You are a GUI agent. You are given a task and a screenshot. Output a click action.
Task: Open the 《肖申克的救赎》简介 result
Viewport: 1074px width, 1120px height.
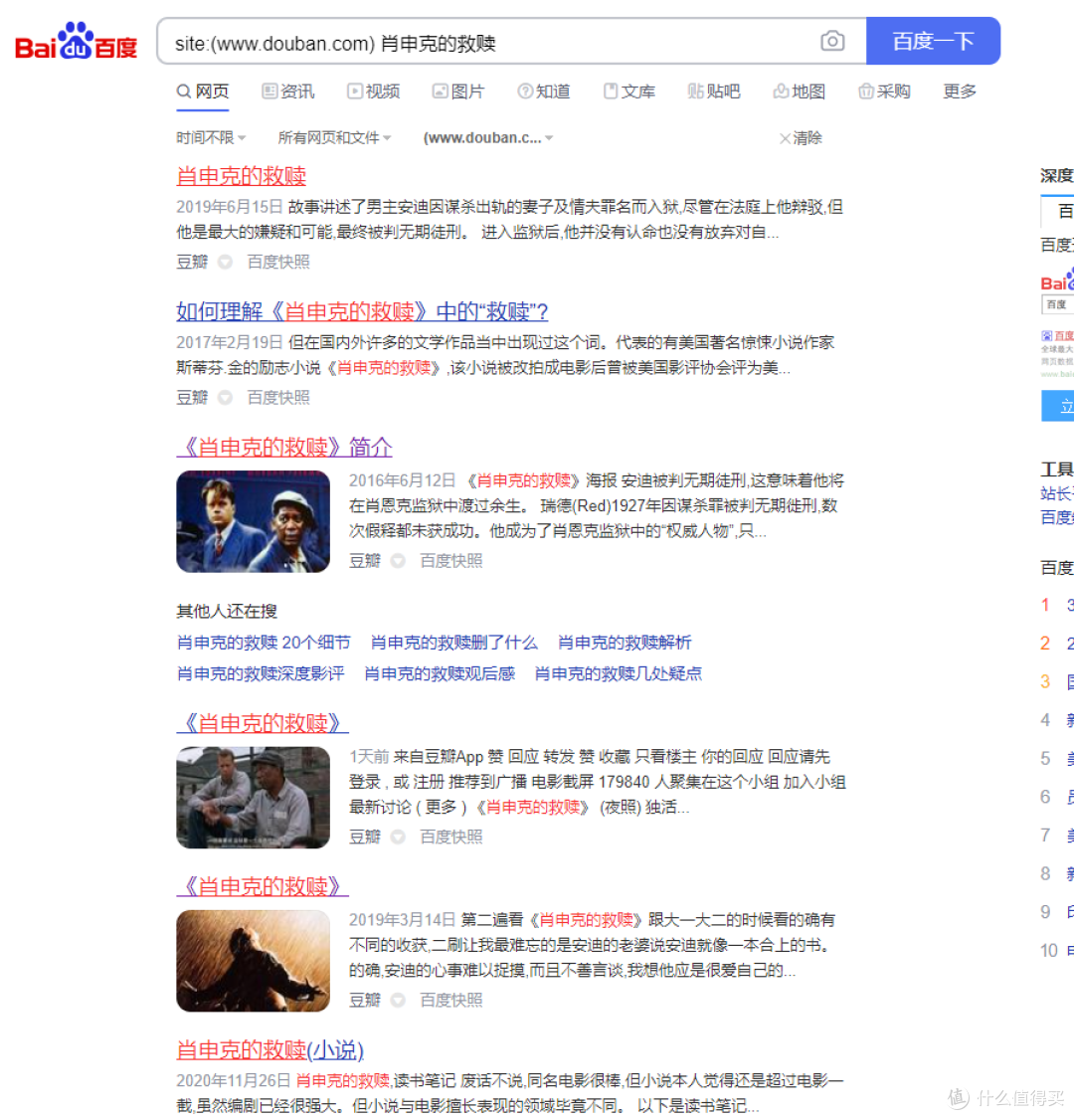tap(284, 448)
